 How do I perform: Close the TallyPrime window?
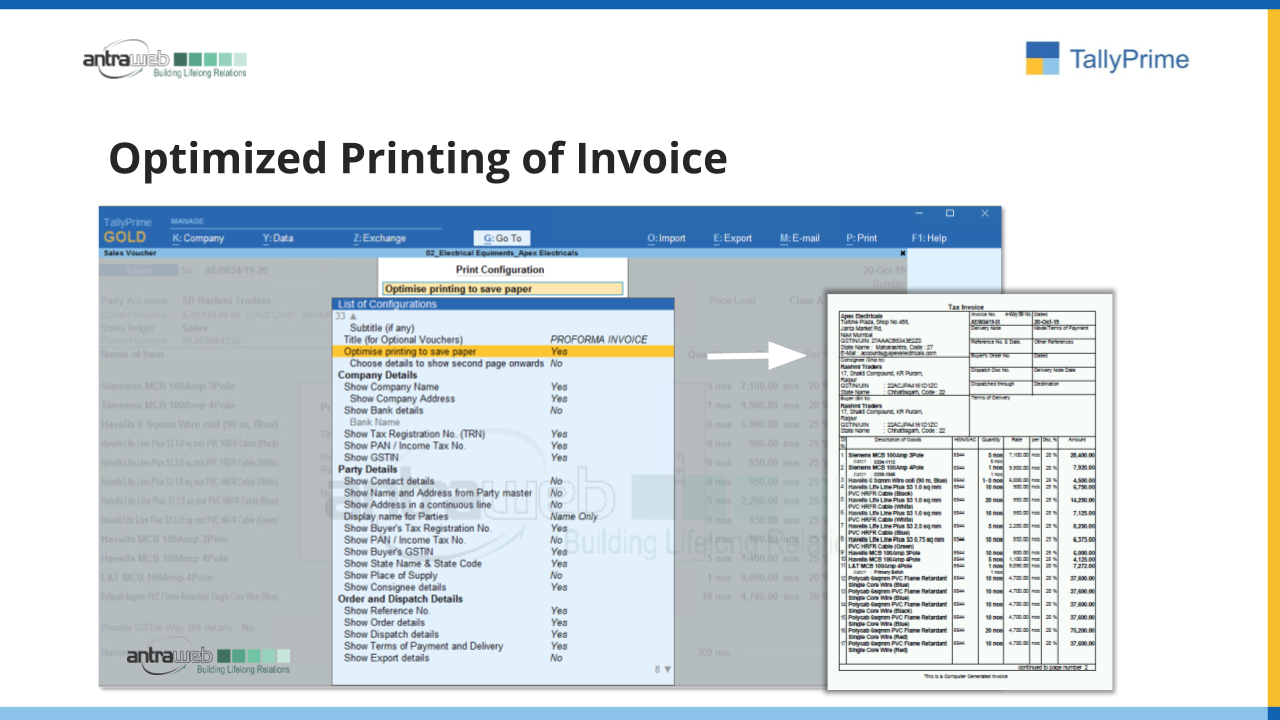984,213
